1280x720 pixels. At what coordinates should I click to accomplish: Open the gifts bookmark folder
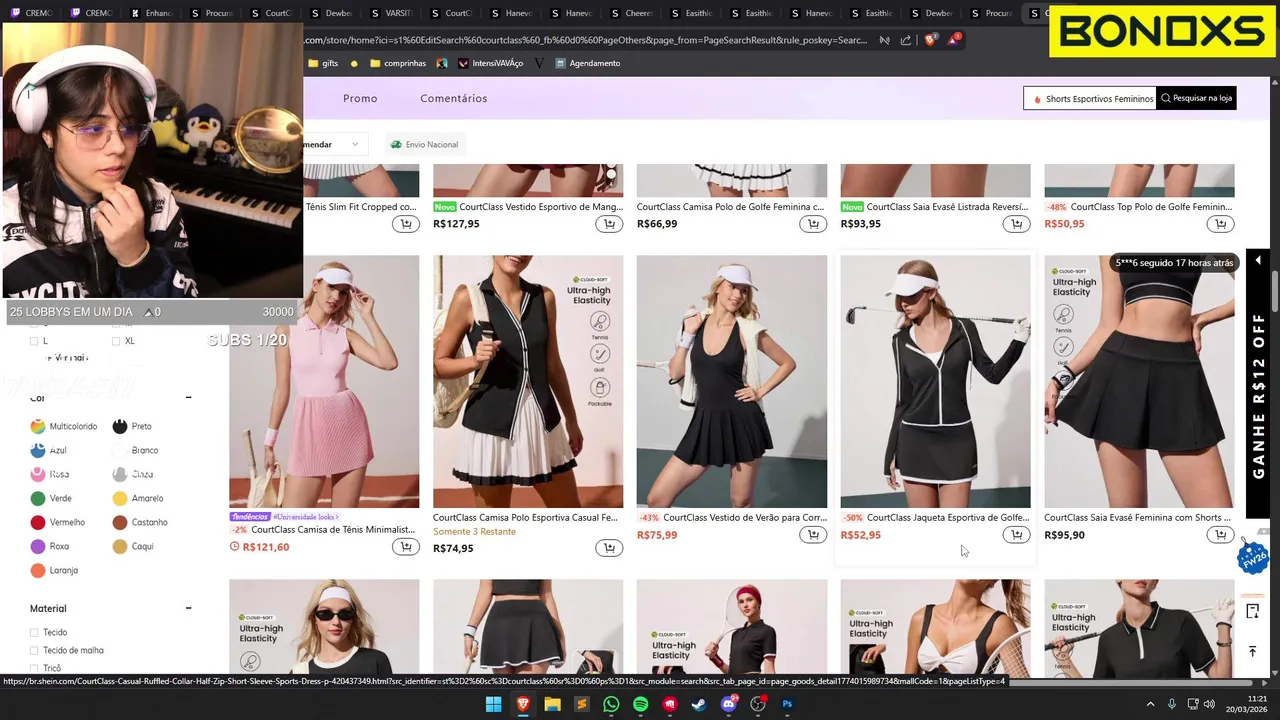pyautogui.click(x=323, y=63)
